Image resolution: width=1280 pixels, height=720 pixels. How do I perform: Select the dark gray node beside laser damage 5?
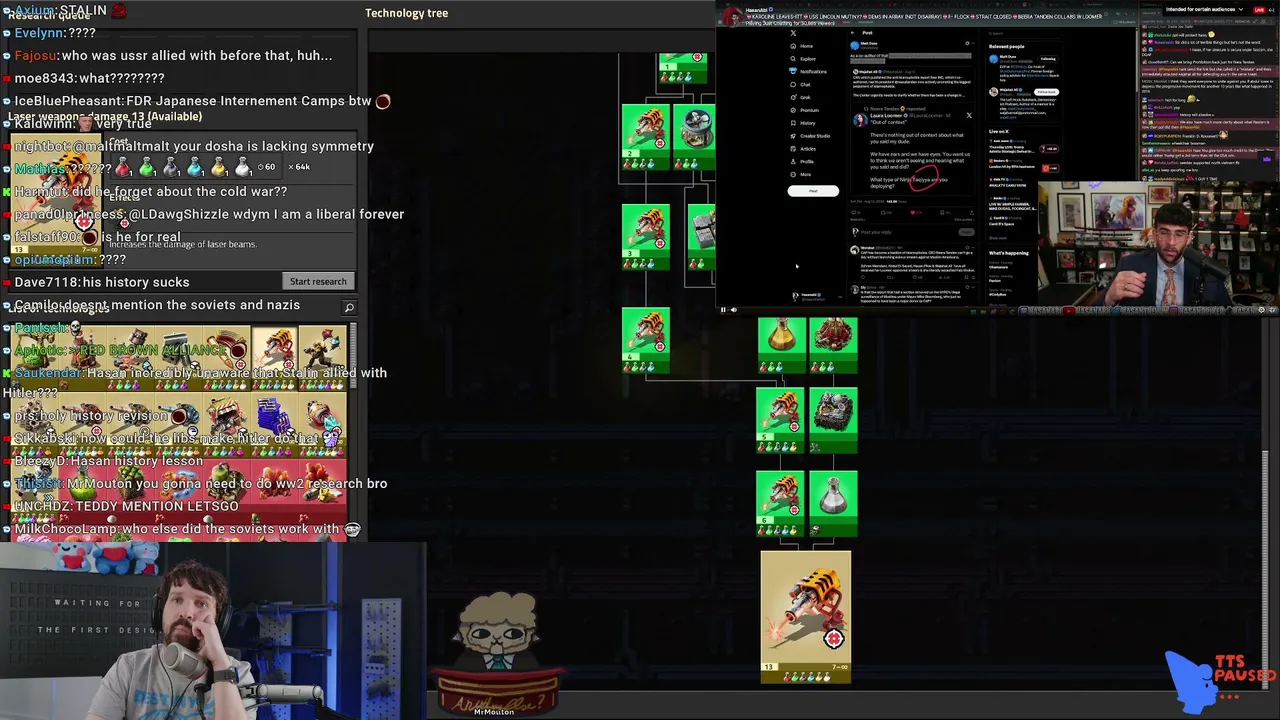[833, 422]
